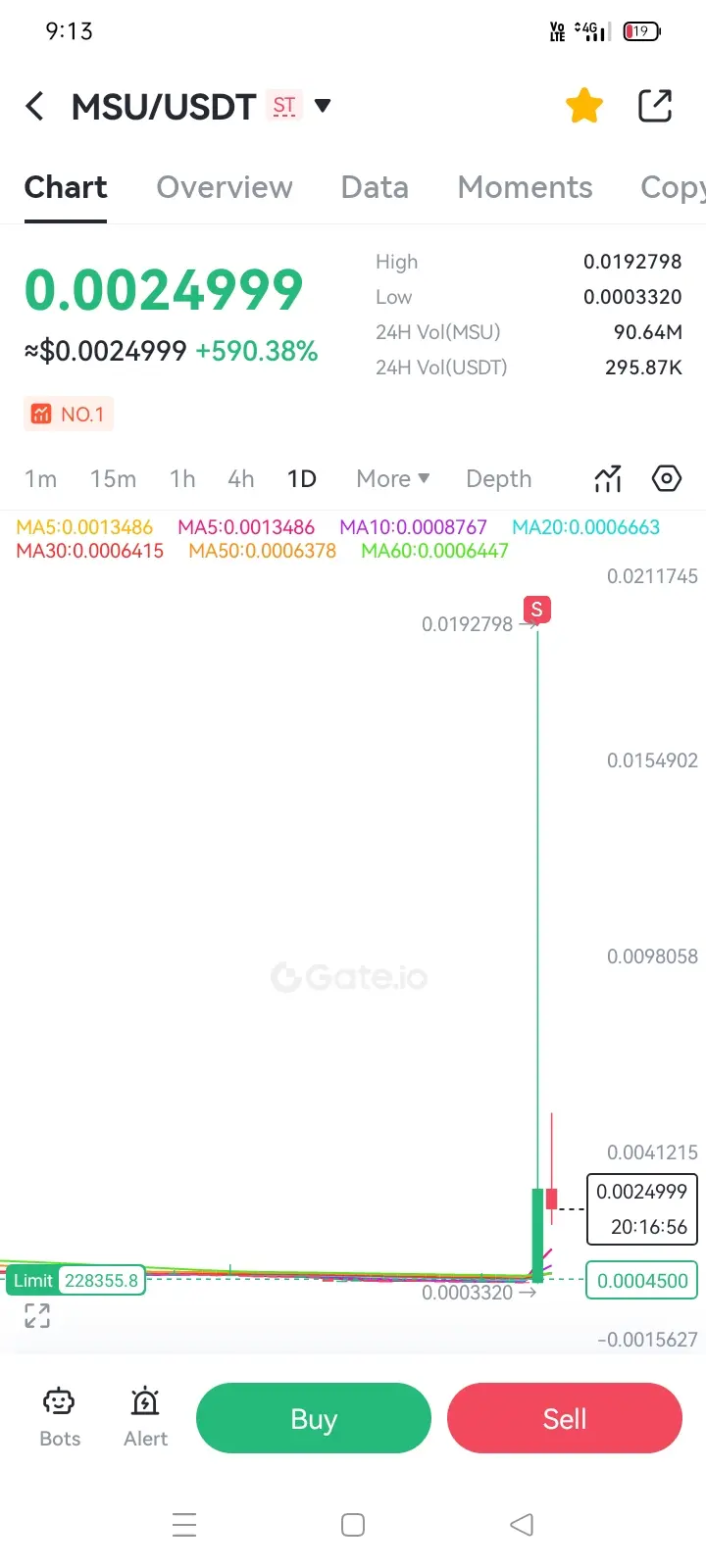
Task: Set a price Alert
Action: [x=145, y=1417]
